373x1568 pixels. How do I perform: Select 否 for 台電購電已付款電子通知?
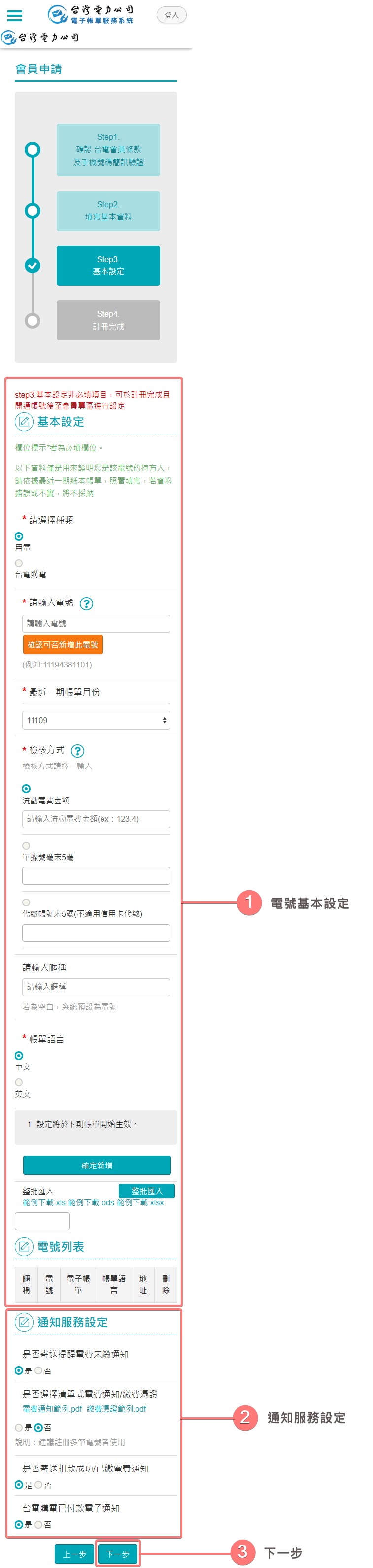point(38,1524)
